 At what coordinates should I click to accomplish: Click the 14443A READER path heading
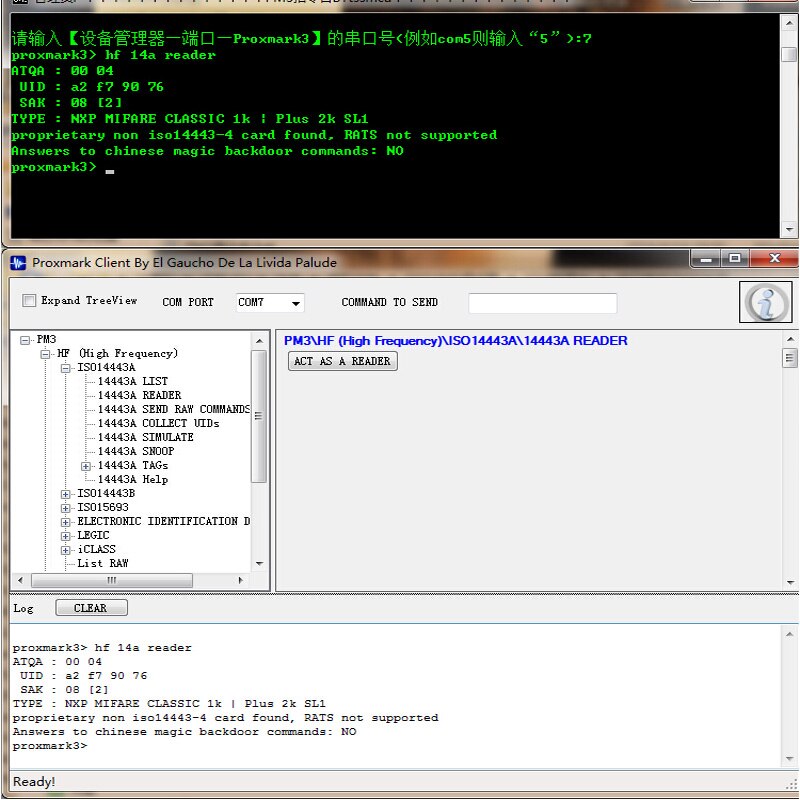(456, 341)
